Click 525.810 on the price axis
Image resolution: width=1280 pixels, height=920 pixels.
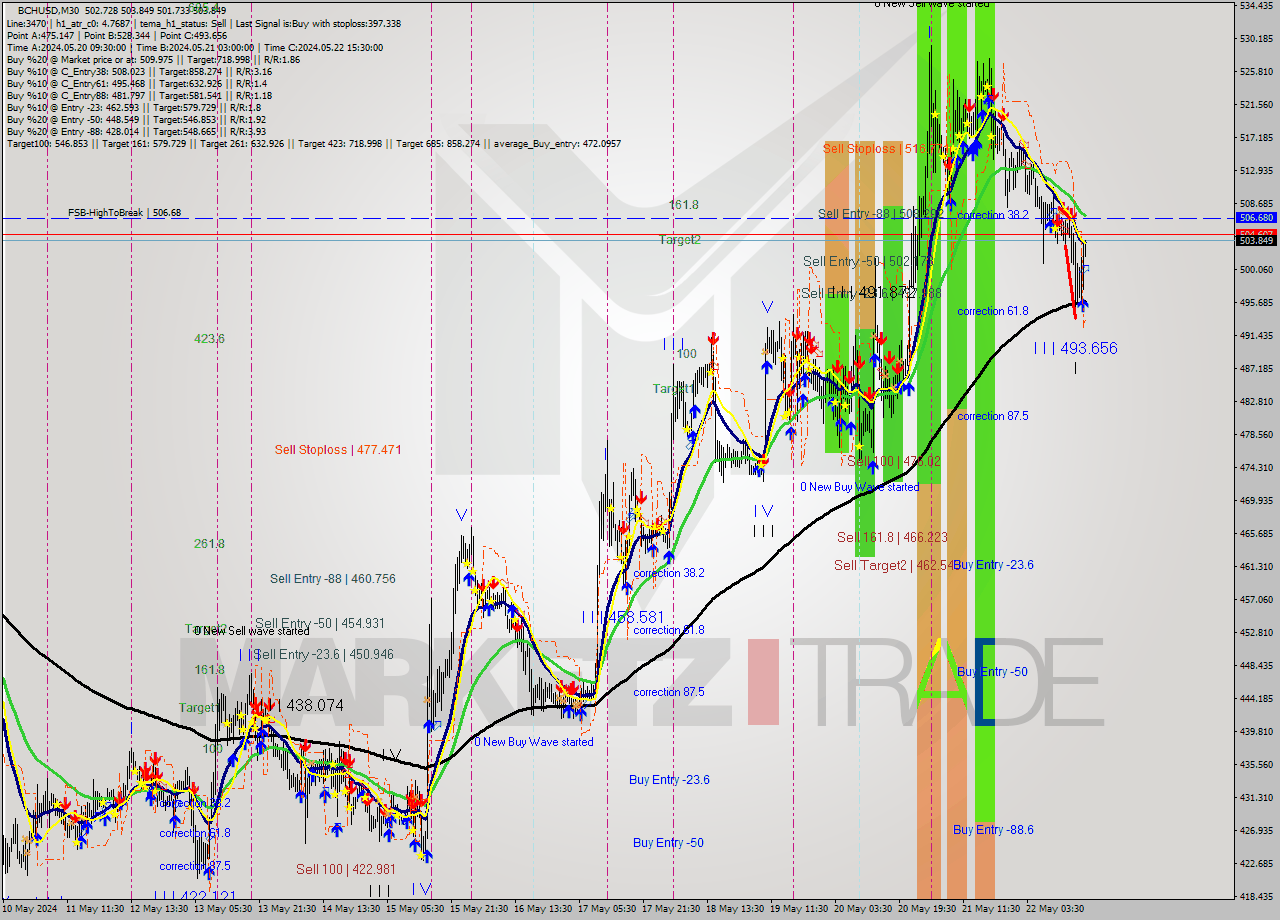[1256, 71]
